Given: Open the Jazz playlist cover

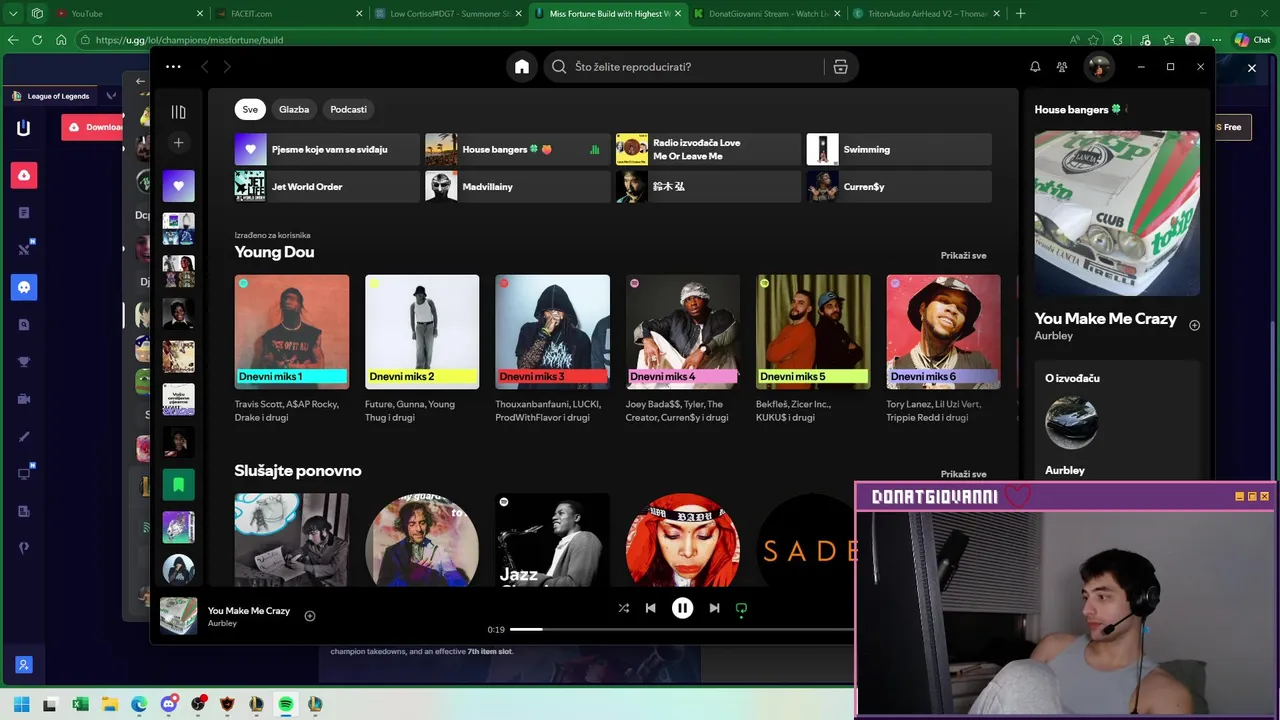Looking at the screenshot, I should pyautogui.click(x=552, y=539).
